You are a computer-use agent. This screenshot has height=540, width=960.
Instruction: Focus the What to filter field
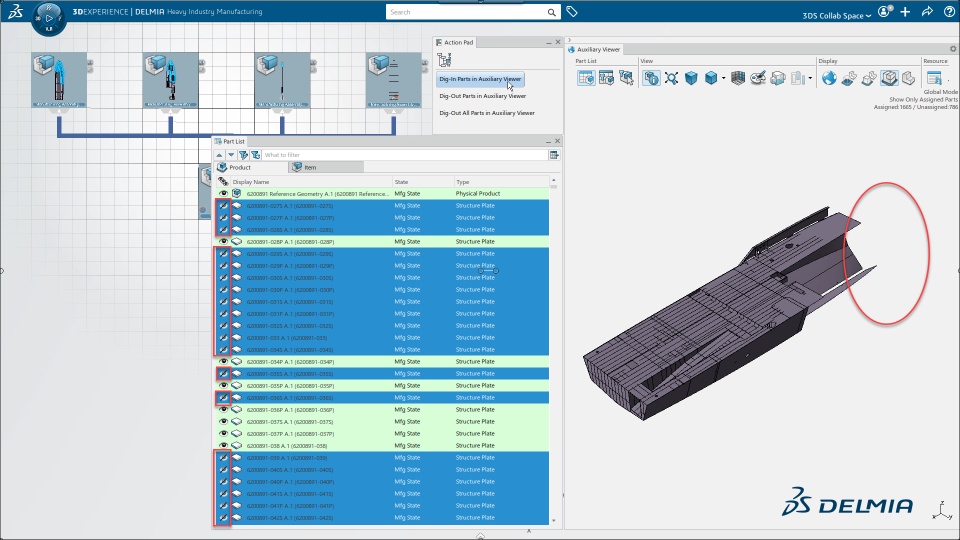point(405,155)
